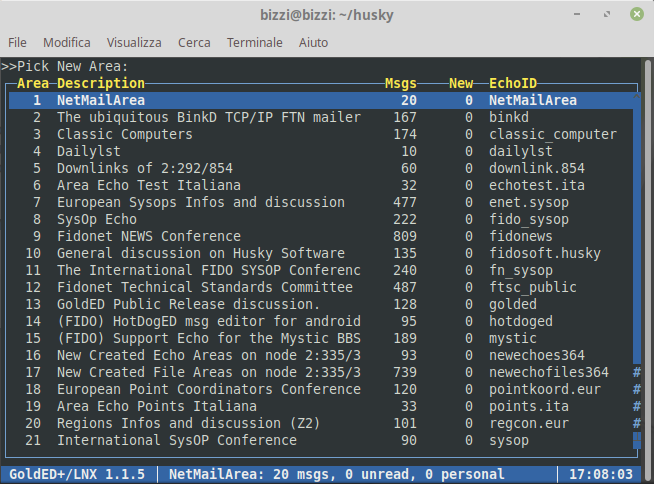
Task: Click the bizzi@bizzi: ~/husky title bar
Action: 327,15
